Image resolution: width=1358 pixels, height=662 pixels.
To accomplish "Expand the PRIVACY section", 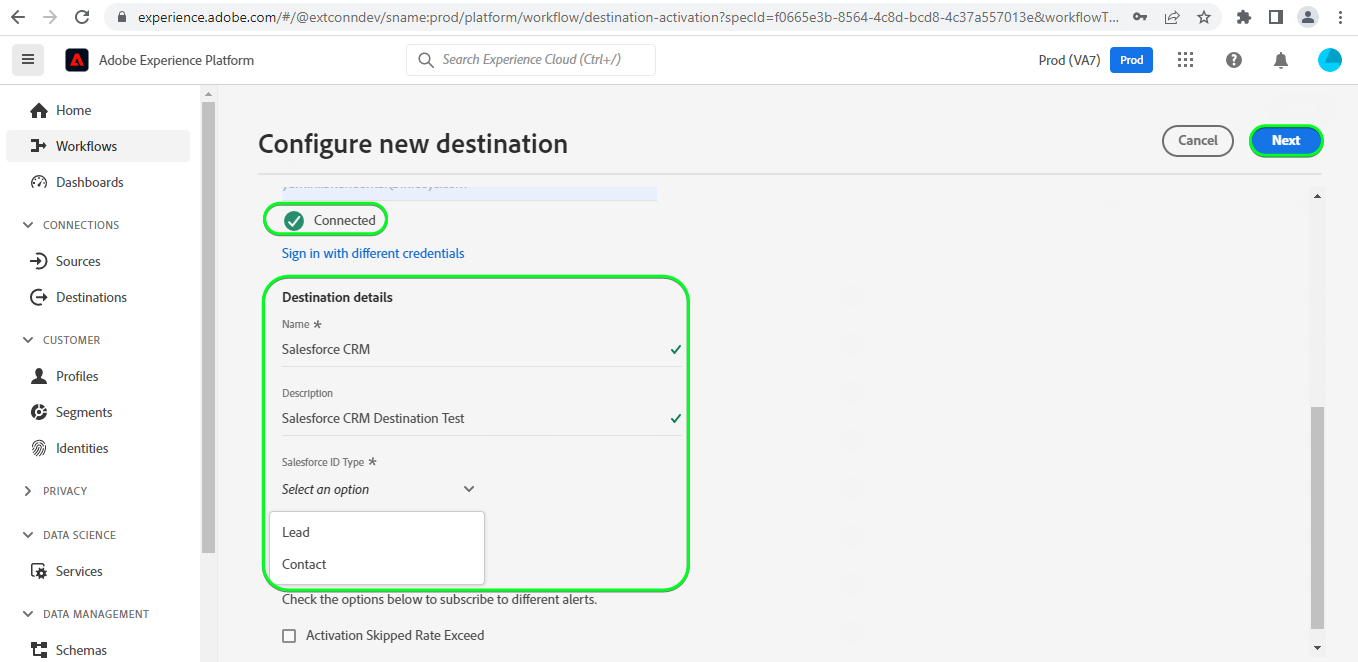I will point(28,491).
